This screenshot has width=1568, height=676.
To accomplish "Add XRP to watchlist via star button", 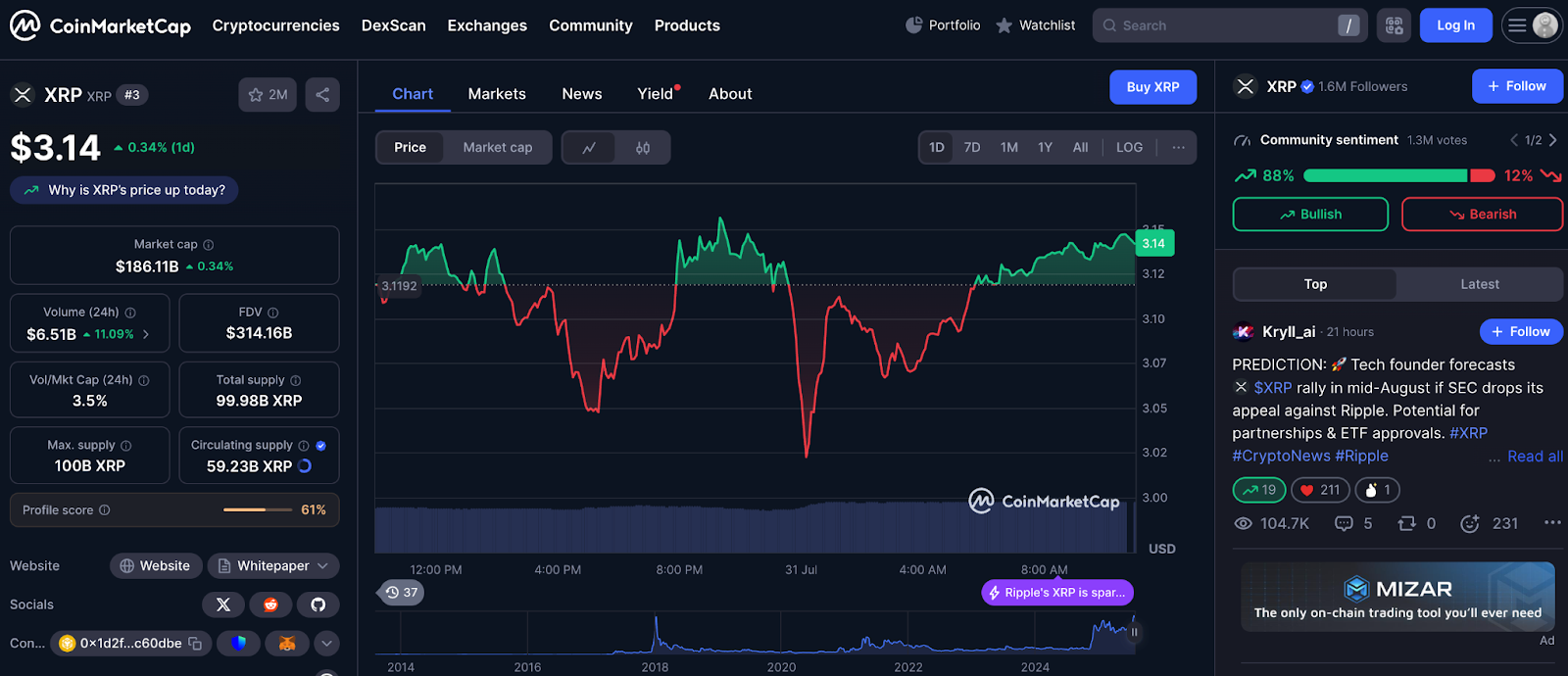I will (268, 95).
